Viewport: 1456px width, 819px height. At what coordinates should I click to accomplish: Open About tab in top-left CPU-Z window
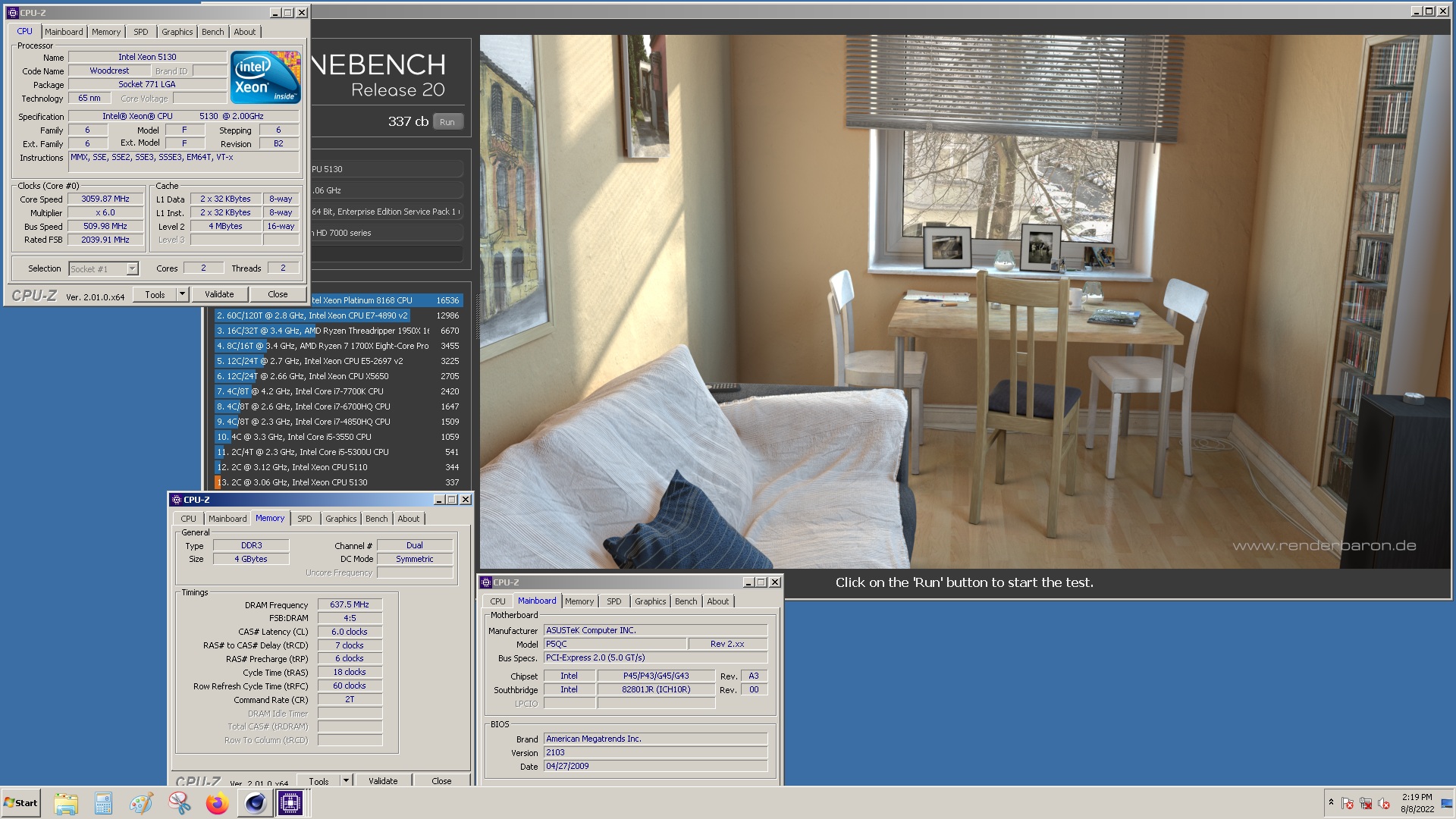(x=245, y=32)
